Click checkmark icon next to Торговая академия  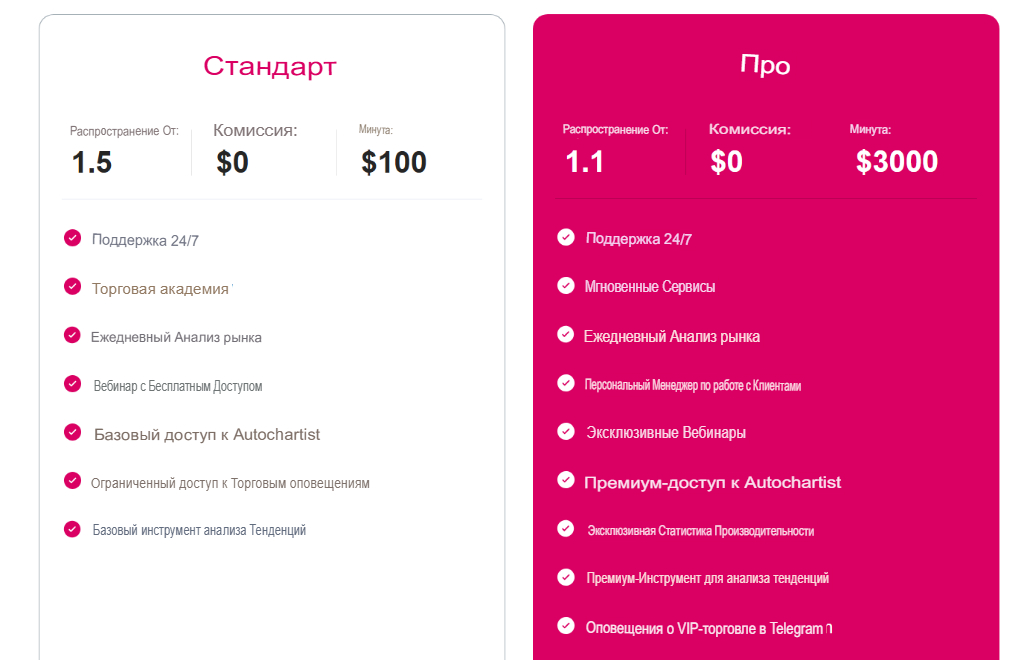pyautogui.click(x=72, y=287)
